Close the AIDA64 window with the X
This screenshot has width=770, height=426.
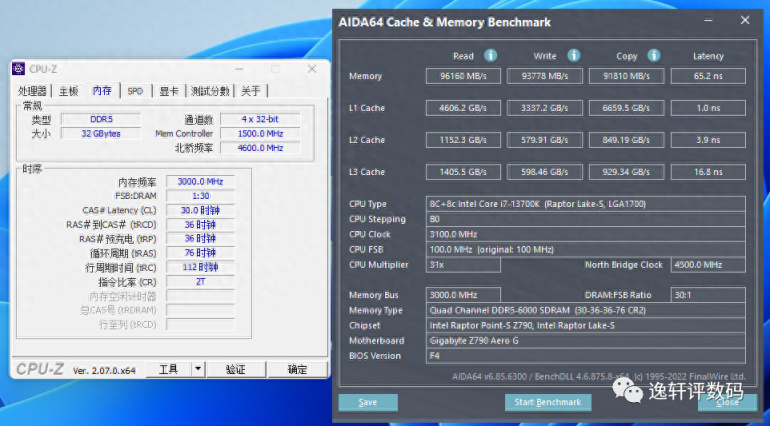click(745, 20)
